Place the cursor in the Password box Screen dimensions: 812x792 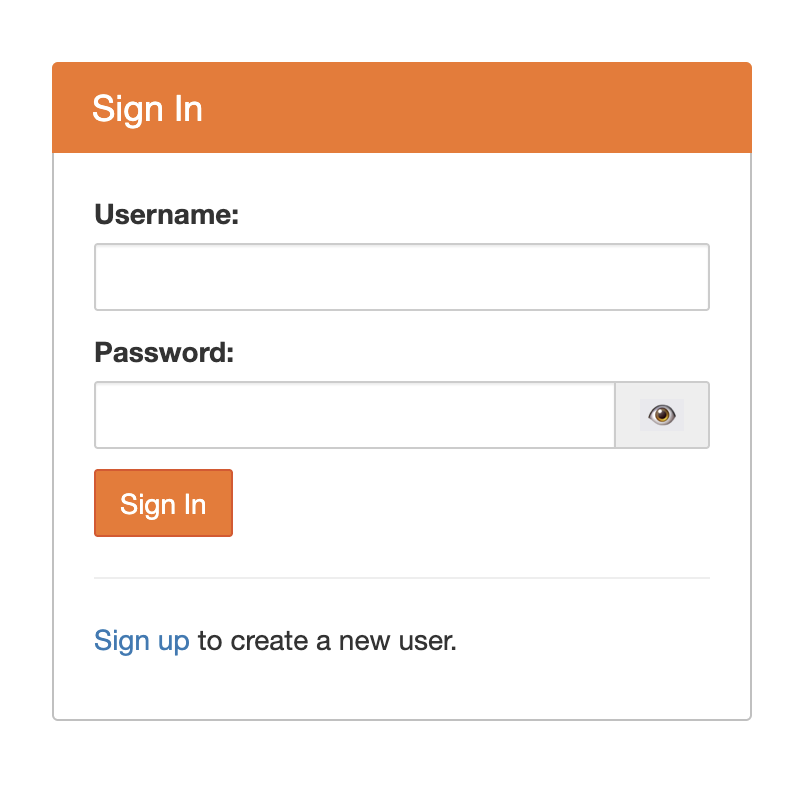coord(354,415)
